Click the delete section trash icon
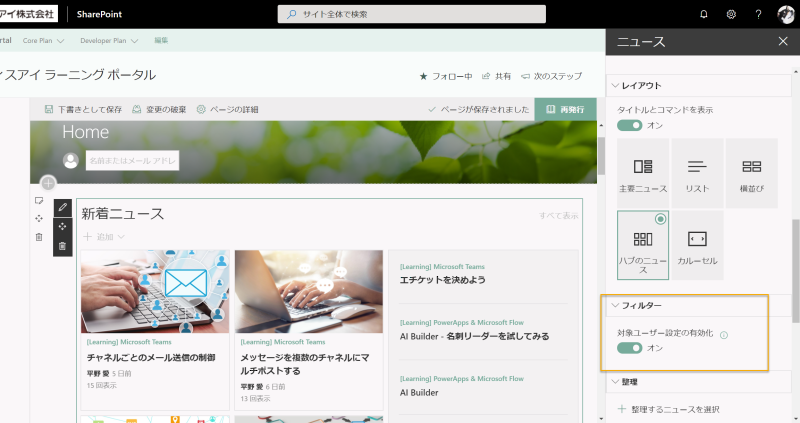The width and height of the screenshot is (800, 423). [39, 237]
